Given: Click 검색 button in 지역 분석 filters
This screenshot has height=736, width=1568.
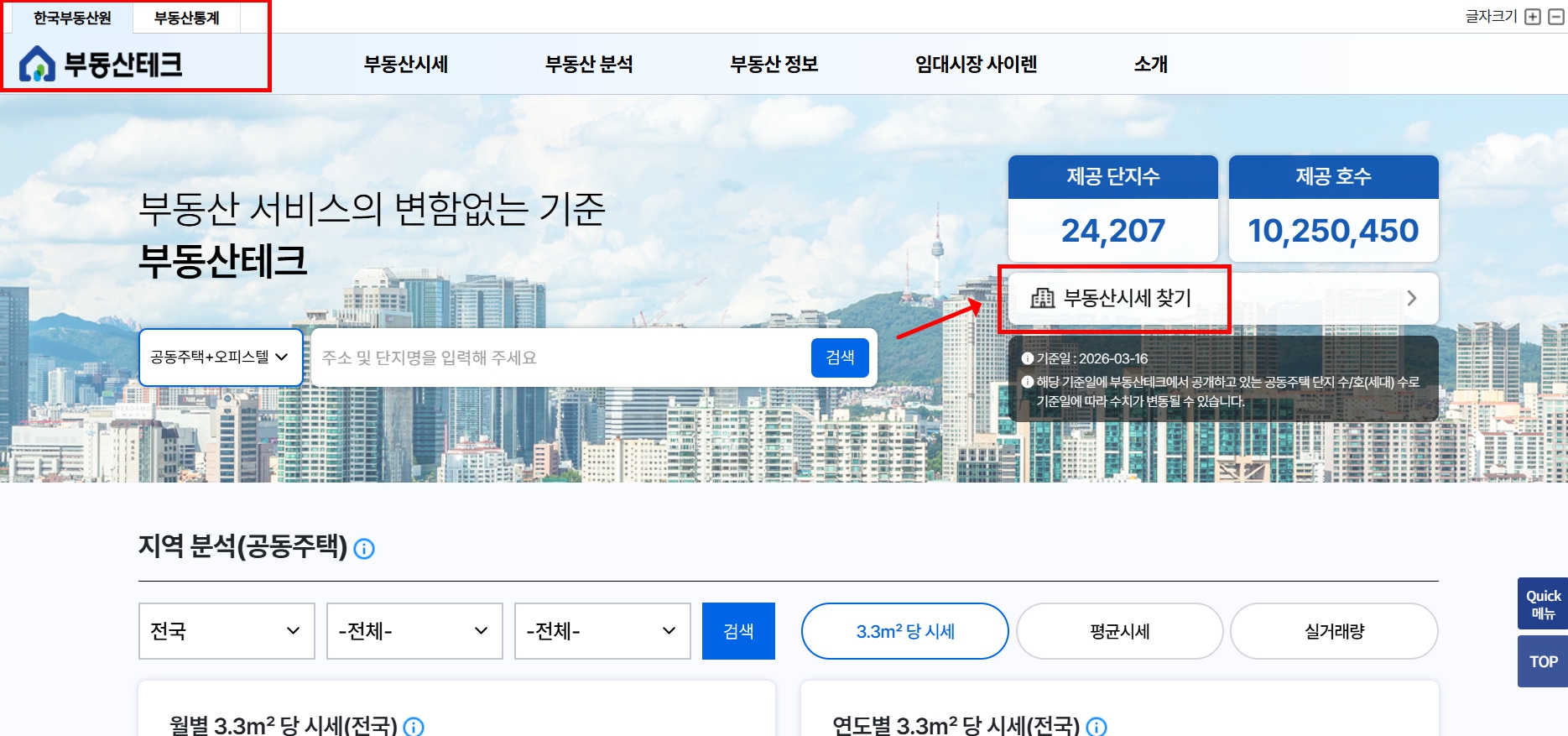Looking at the screenshot, I should 738,631.
